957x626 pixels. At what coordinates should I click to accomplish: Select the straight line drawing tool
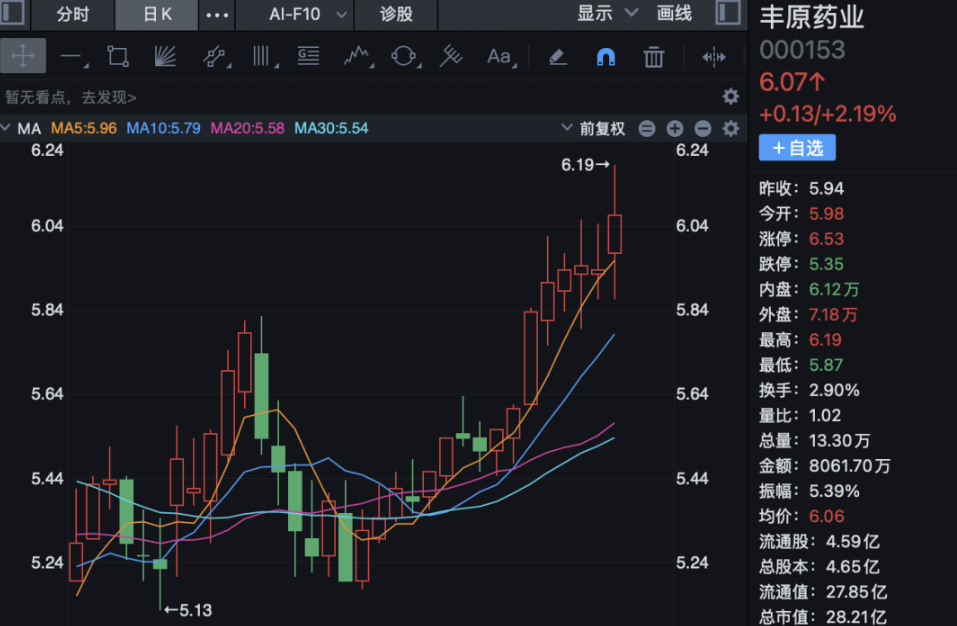point(73,57)
